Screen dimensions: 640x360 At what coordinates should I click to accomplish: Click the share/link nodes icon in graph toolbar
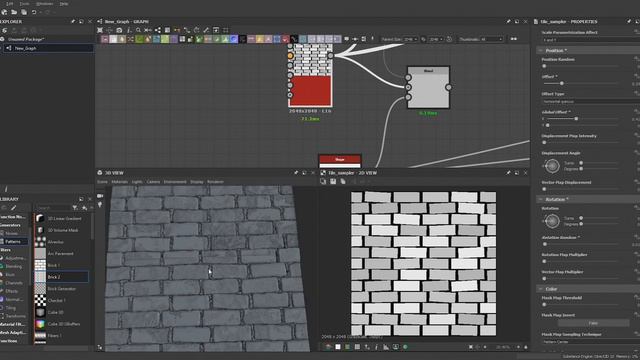pos(158,30)
